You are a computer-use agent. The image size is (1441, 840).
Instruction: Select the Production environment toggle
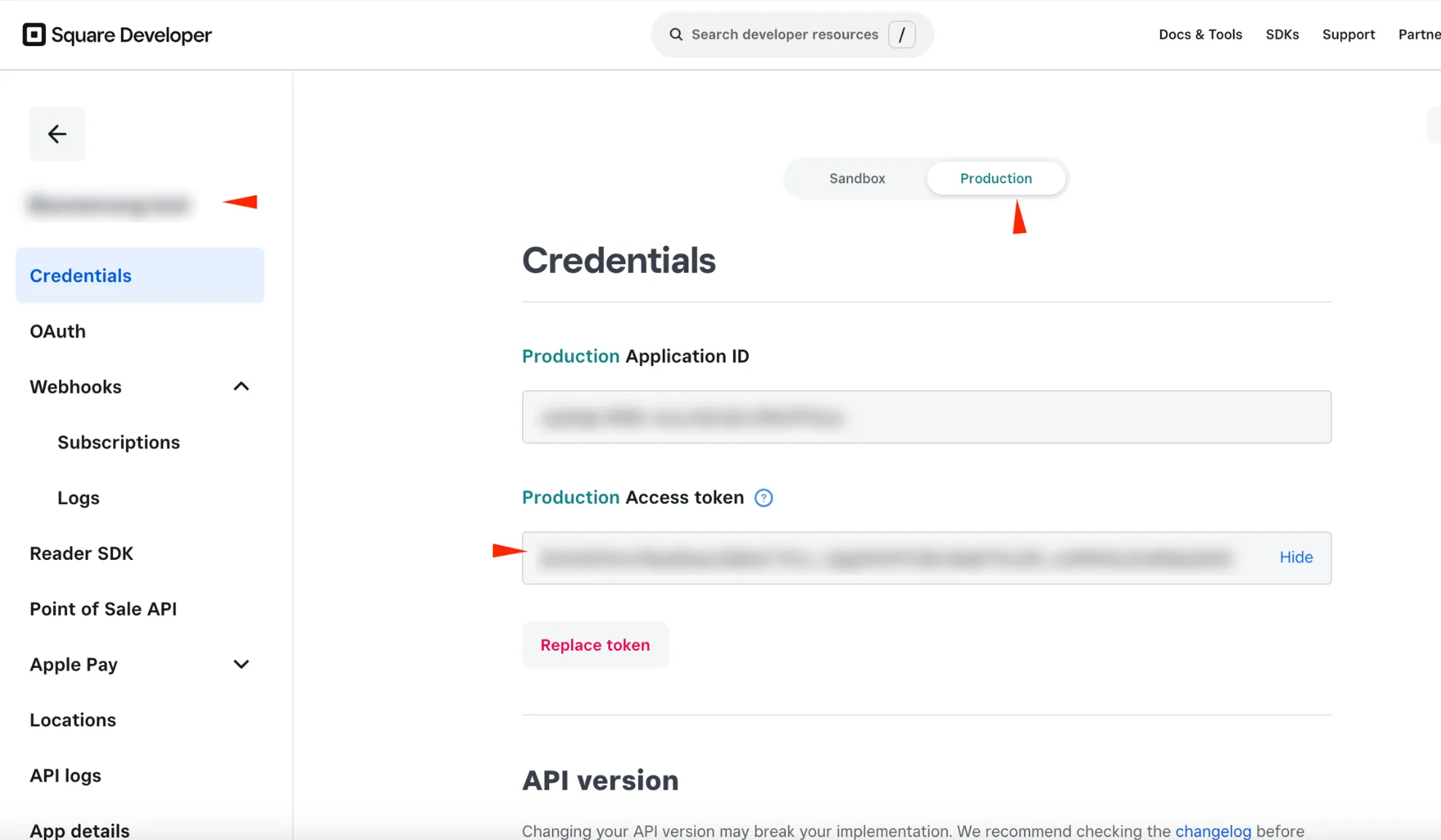(995, 179)
